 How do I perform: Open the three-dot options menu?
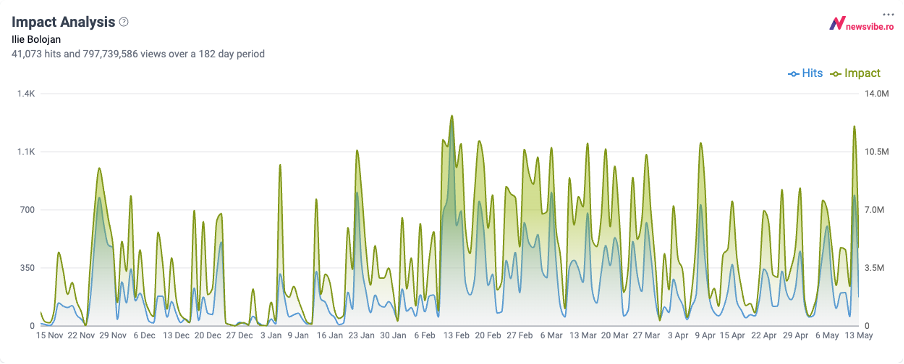click(x=887, y=14)
